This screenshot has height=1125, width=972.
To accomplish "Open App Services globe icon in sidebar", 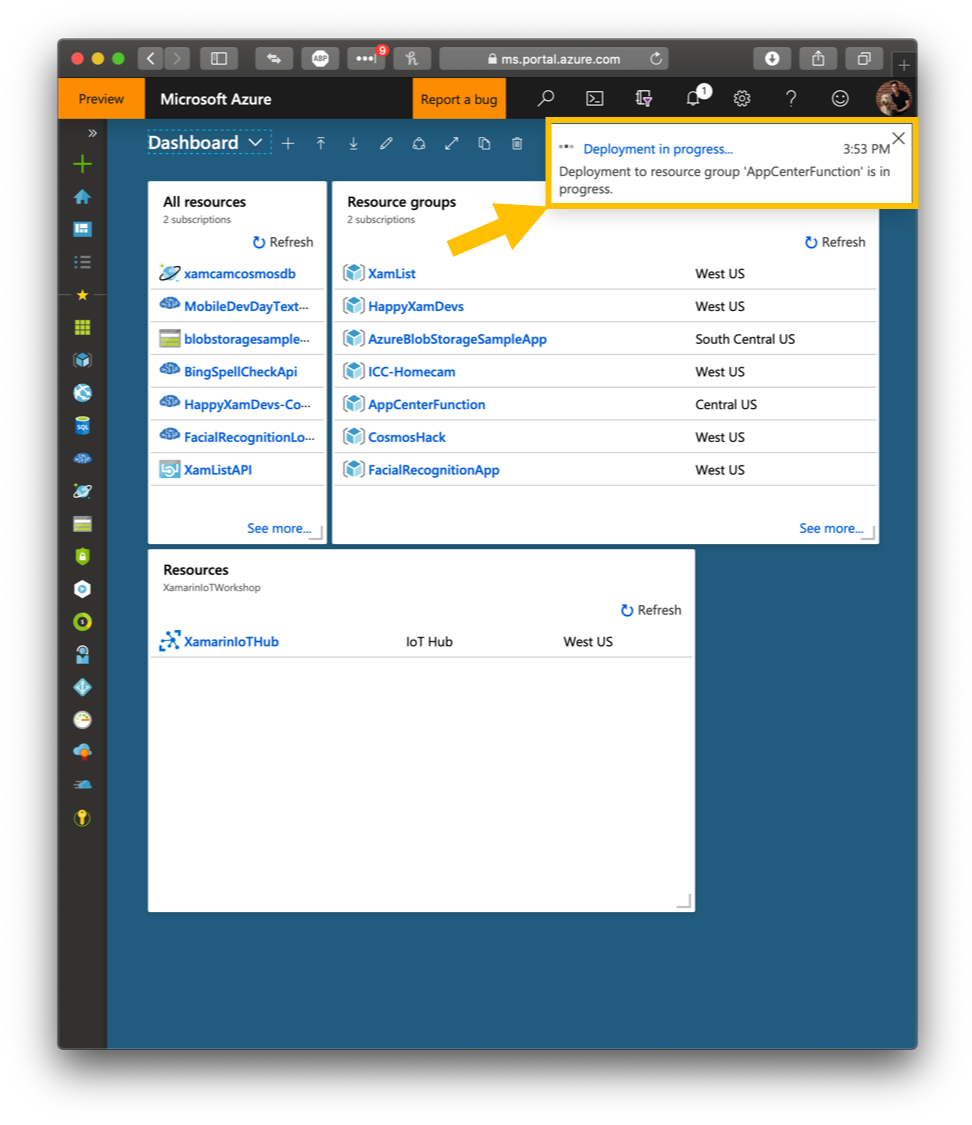I will click(x=82, y=392).
